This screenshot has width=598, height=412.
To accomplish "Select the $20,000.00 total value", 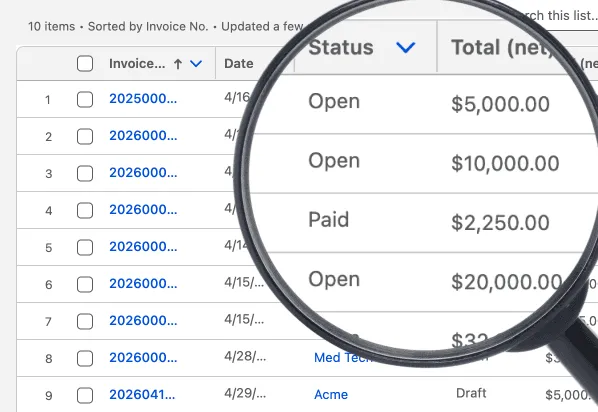I will pyautogui.click(x=507, y=282).
